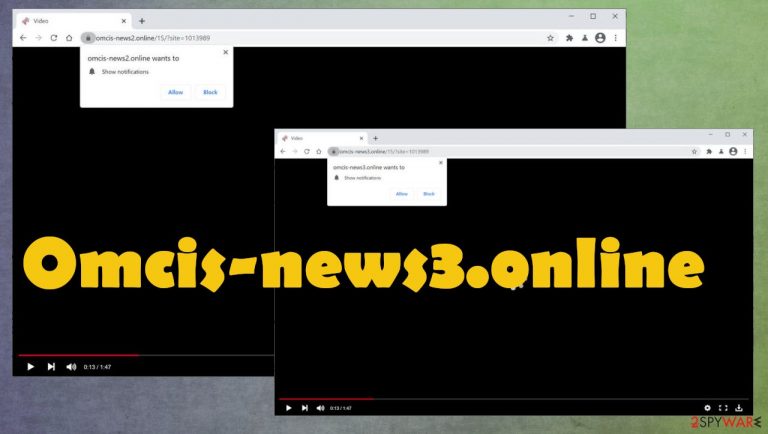This screenshot has width=768, height=434.
Task: Skip to next video in front window
Action: 305,408
